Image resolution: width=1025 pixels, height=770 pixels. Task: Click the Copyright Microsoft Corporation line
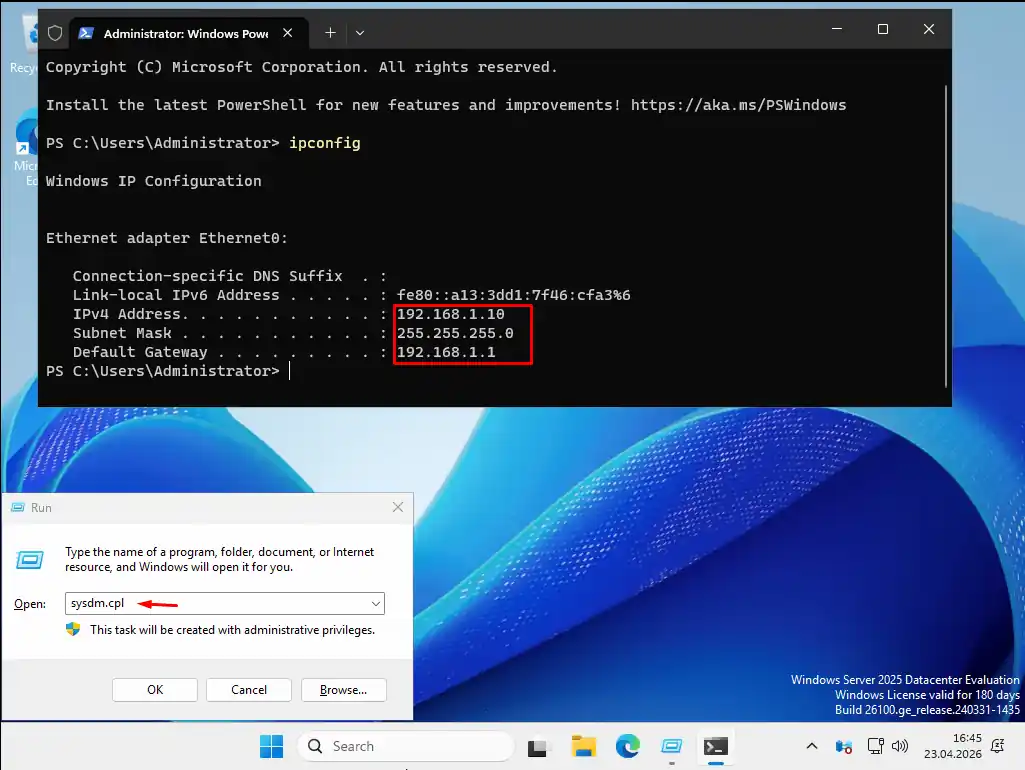point(301,67)
